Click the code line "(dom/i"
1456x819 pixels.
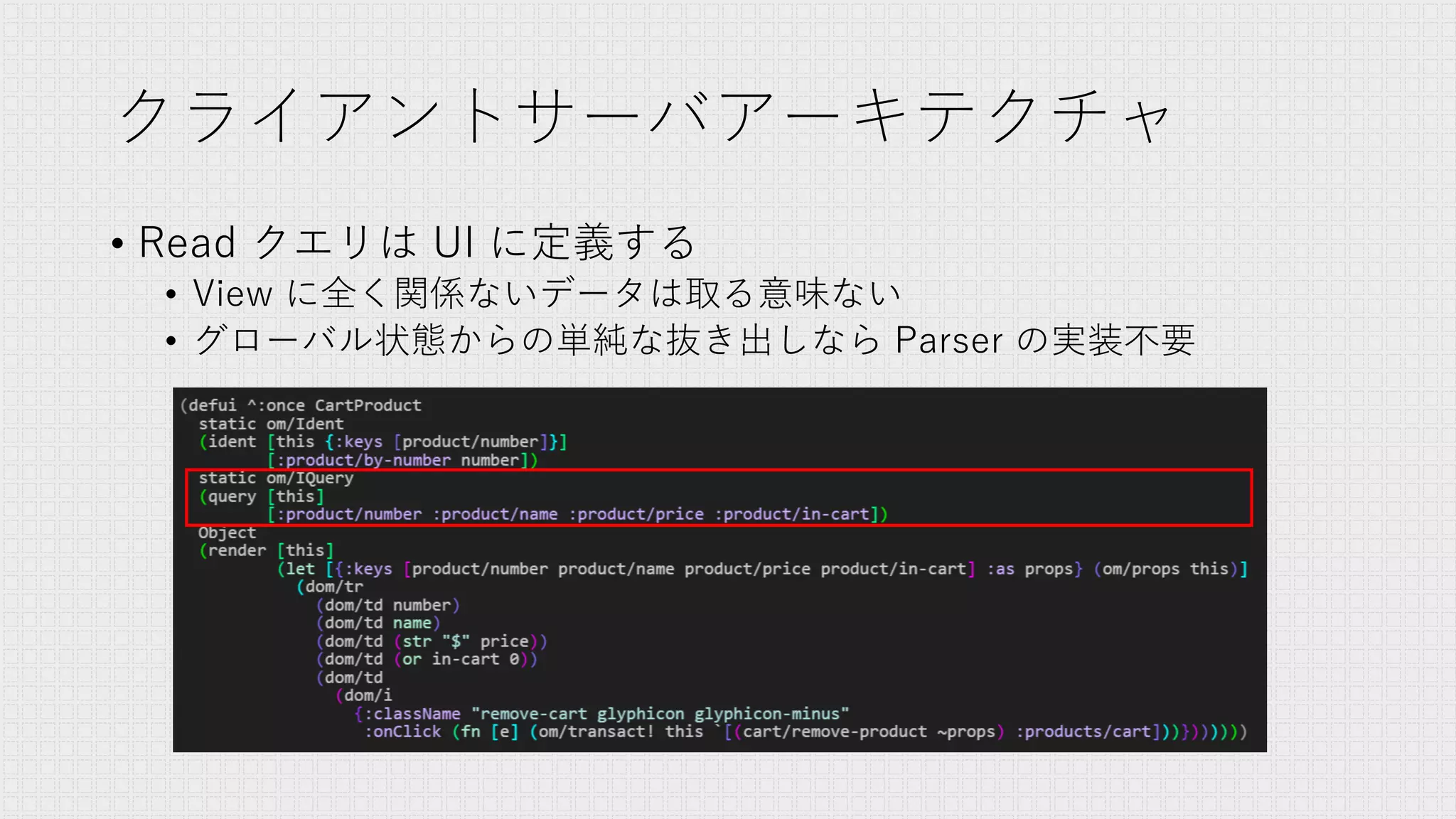click(363, 695)
